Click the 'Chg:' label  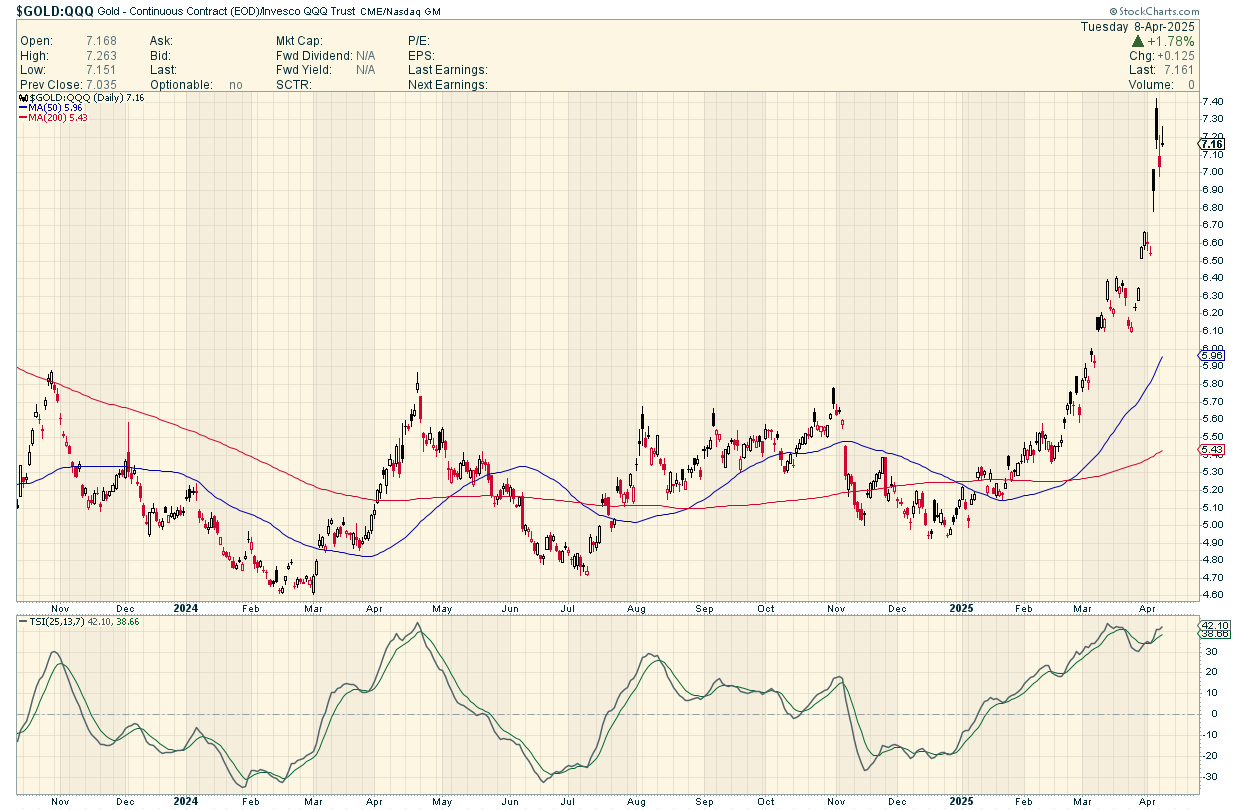coord(1143,56)
